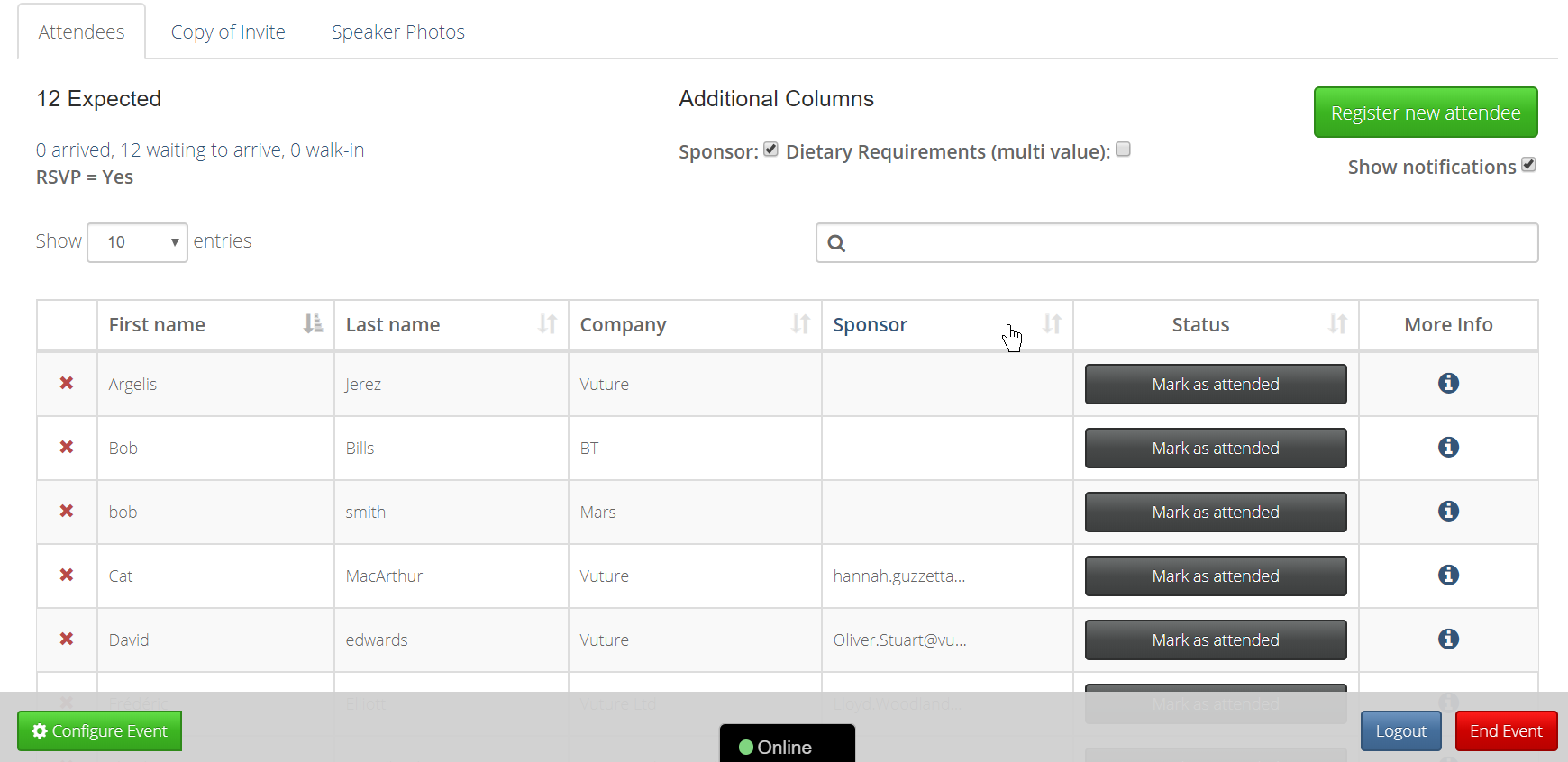
Task: Click Register new attendee button
Action: point(1426,113)
